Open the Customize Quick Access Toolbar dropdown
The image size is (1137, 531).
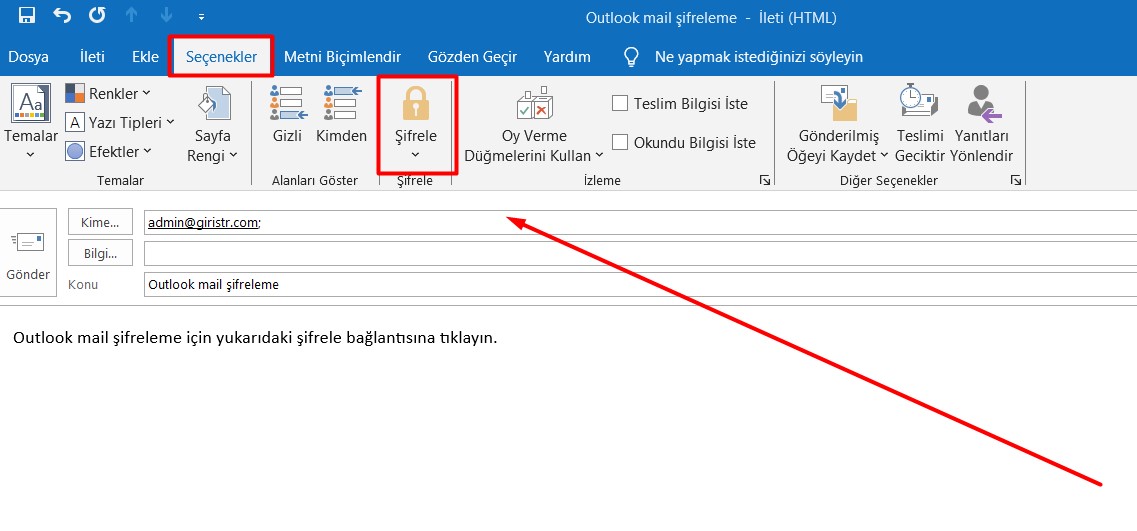[x=201, y=17]
